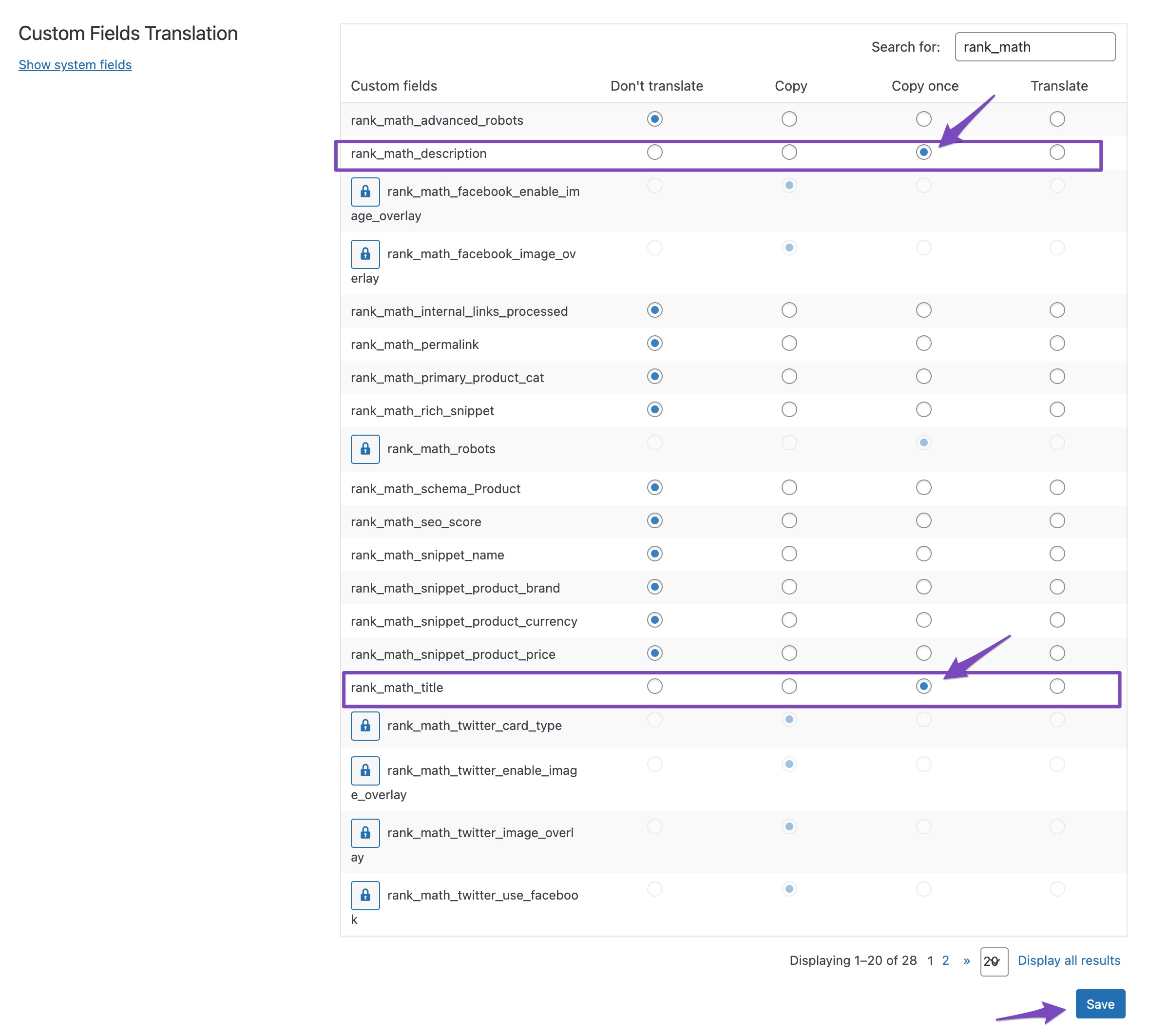Select Don't translate for rank_math_title
Screen dimensions: 1149x1036
tap(654, 686)
